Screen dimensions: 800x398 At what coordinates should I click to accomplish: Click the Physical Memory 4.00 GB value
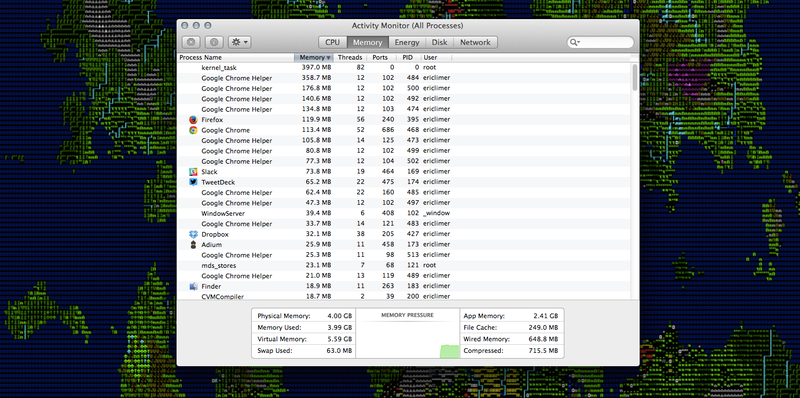pyautogui.click(x=341, y=316)
